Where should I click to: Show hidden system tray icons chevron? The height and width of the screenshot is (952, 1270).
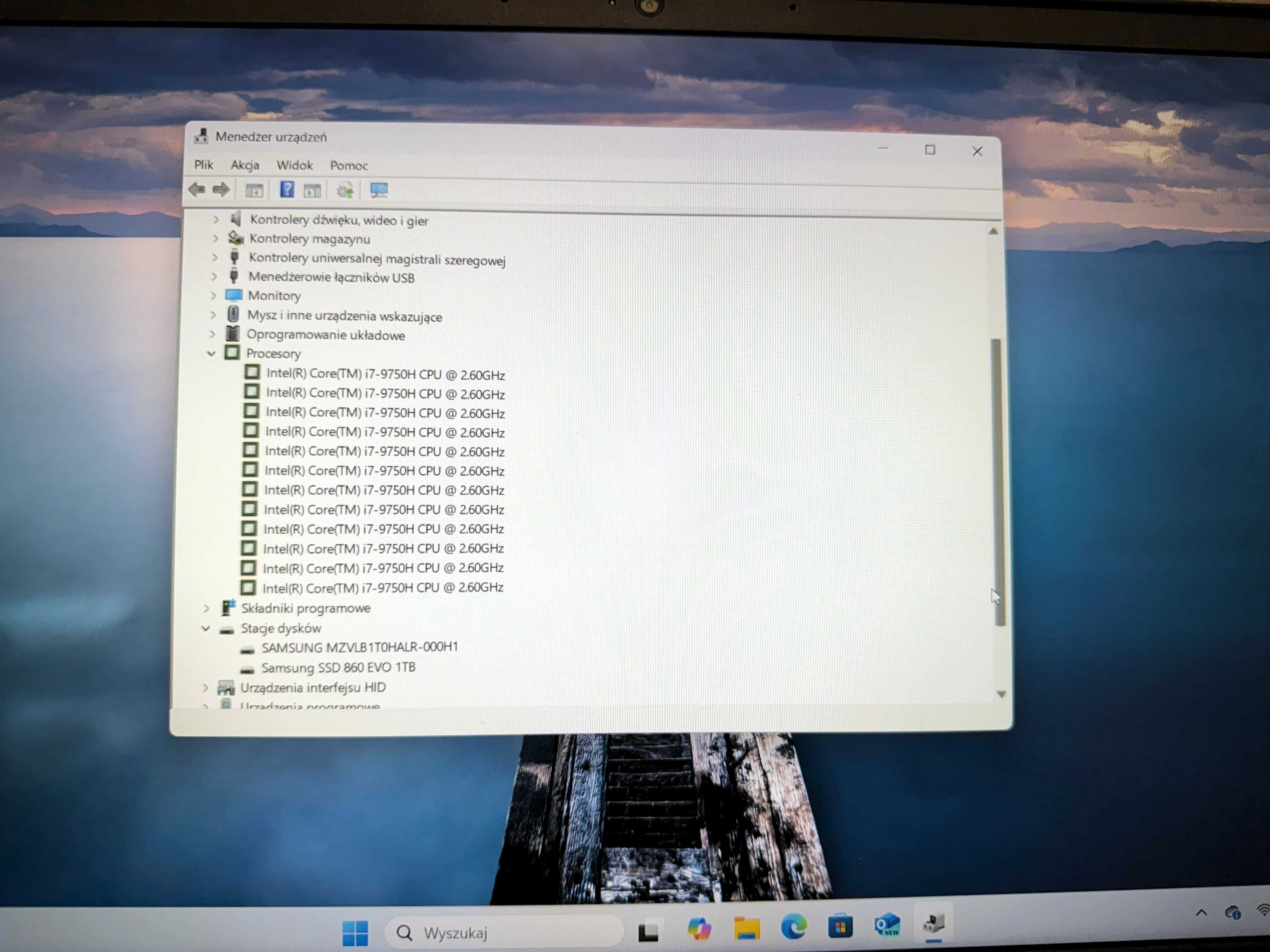point(1201,913)
